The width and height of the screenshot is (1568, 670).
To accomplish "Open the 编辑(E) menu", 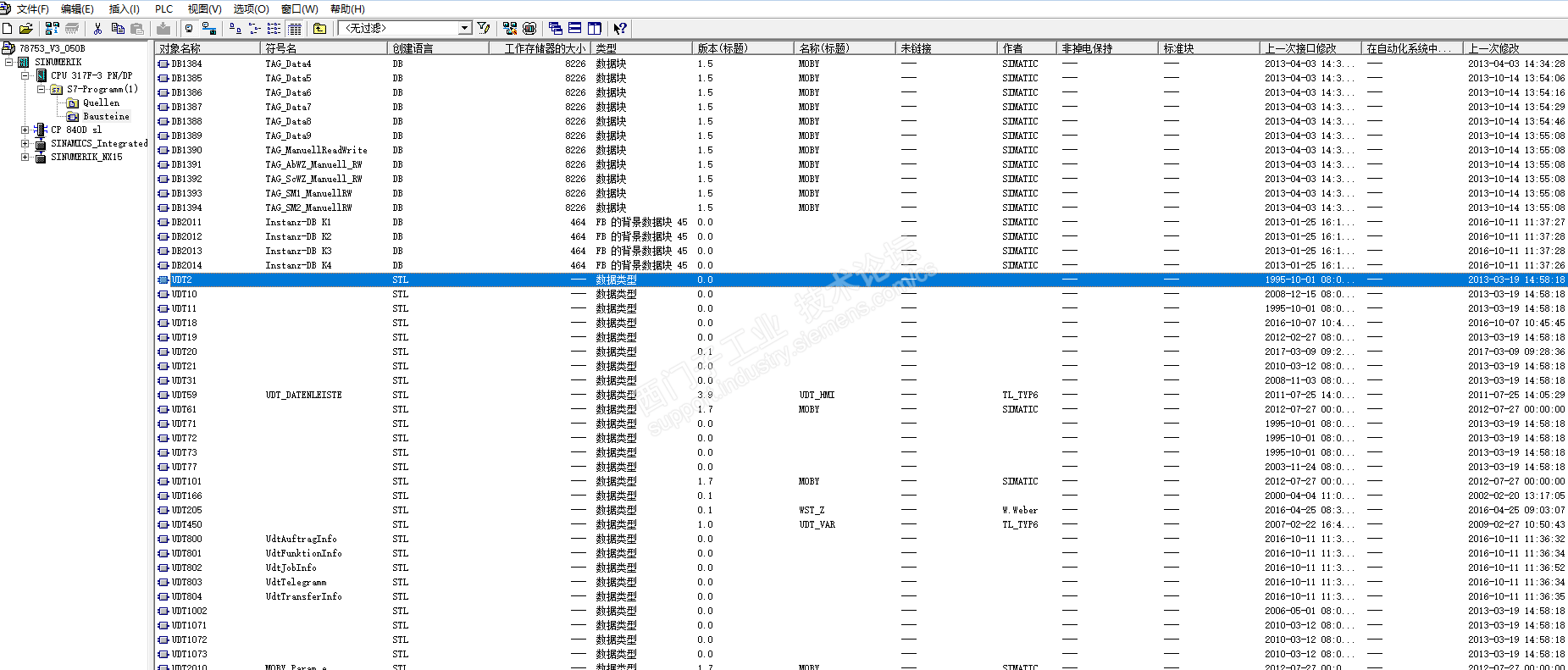I will tap(77, 8).
